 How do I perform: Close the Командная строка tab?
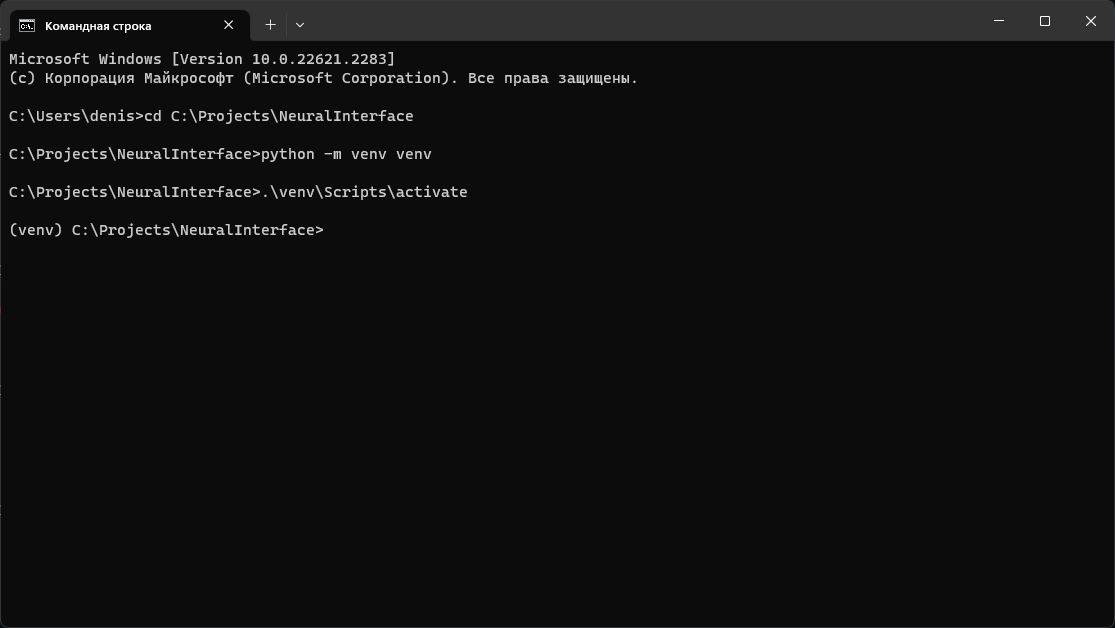click(x=227, y=24)
